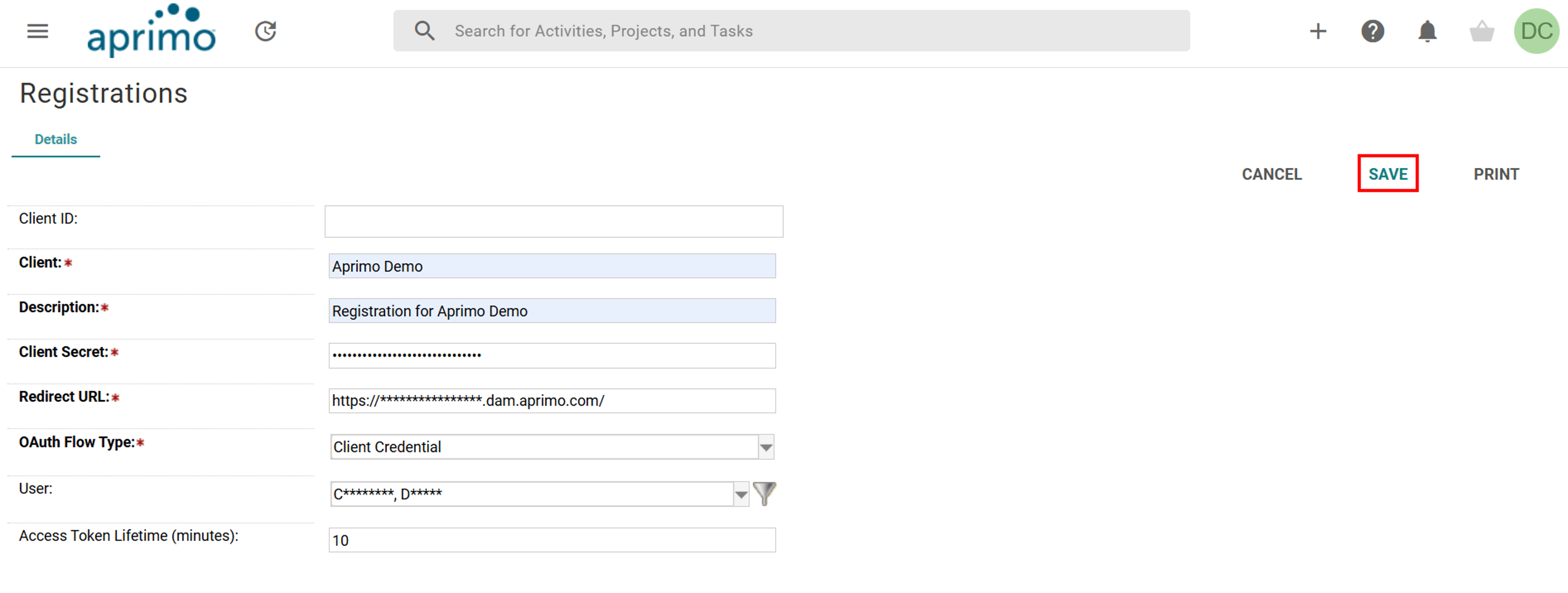This screenshot has width=1568, height=593.
Task: Open the hamburger navigation menu
Action: tap(38, 31)
